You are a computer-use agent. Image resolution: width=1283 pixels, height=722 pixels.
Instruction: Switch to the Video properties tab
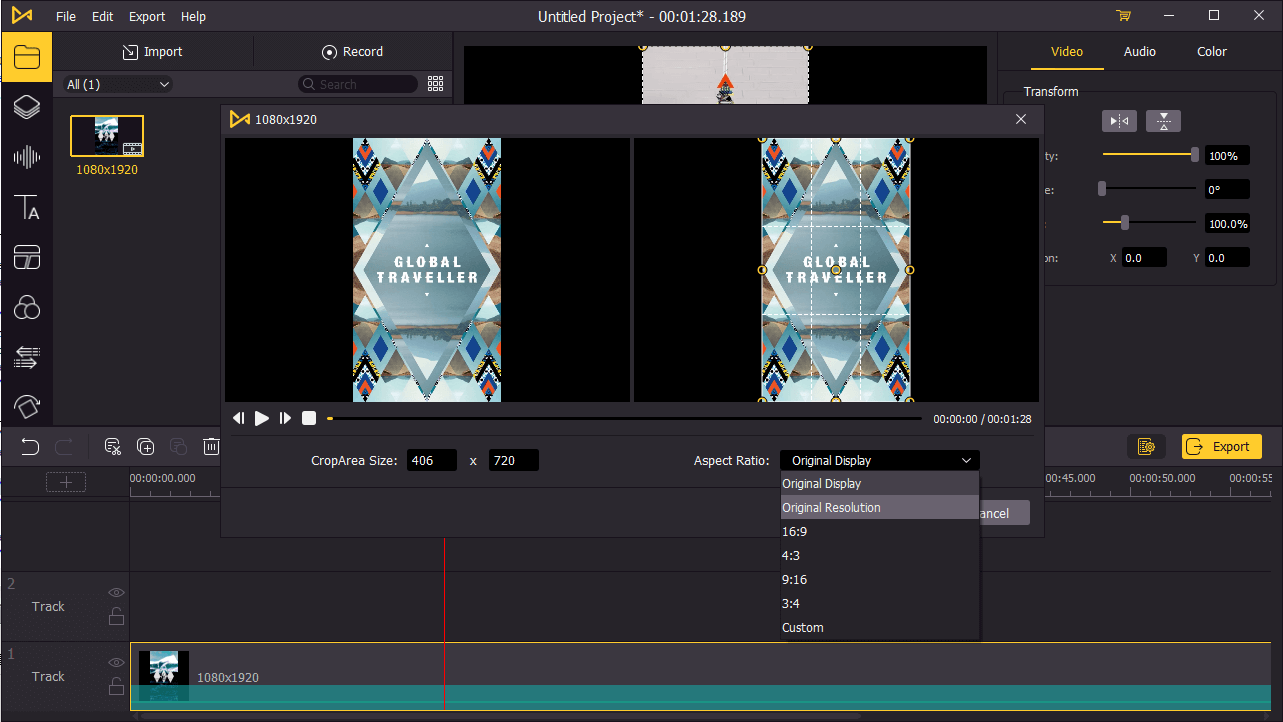1067,51
